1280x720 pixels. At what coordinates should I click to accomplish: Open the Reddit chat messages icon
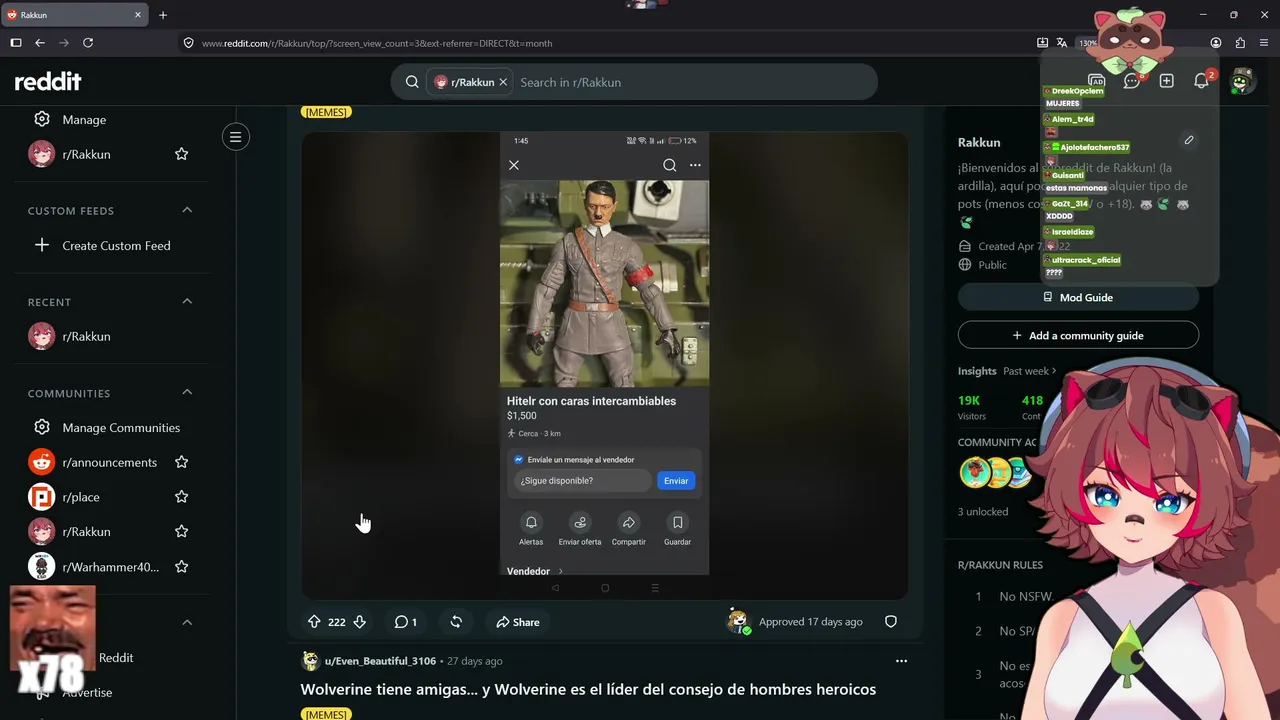click(x=1131, y=81)
